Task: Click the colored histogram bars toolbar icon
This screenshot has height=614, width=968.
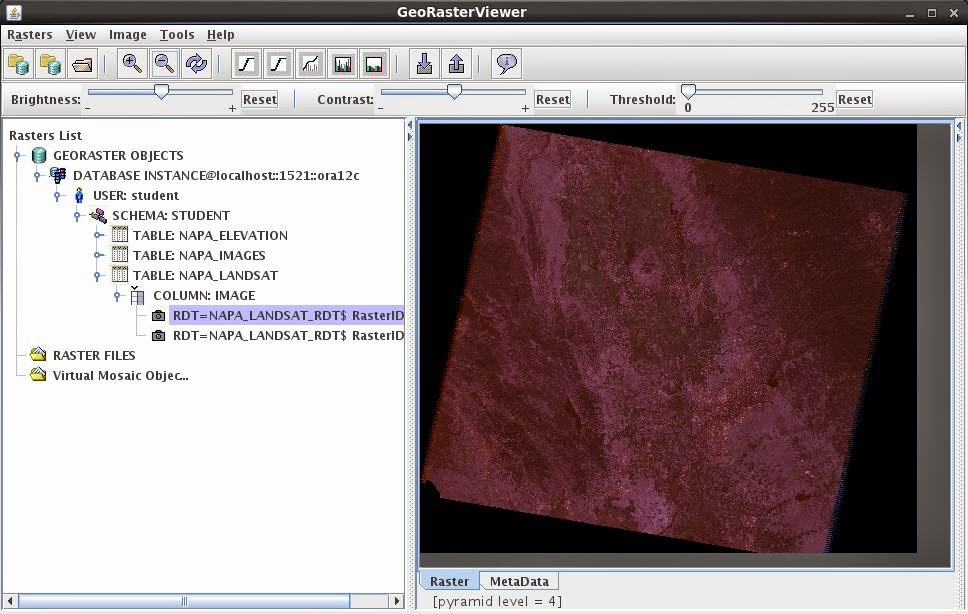Action: click(x=342, y=64)
